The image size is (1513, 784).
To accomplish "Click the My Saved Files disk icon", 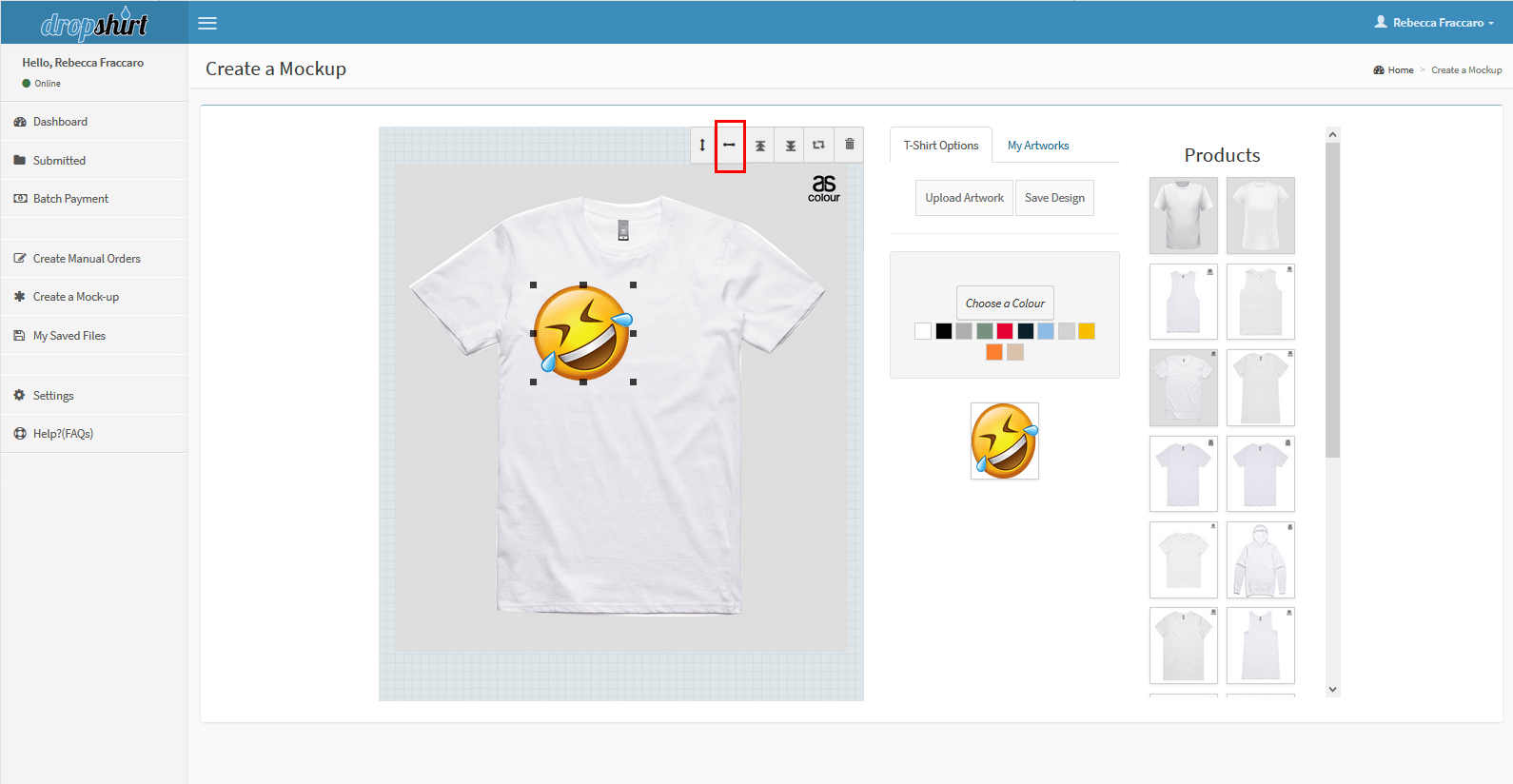I will (x=20, y=336).
